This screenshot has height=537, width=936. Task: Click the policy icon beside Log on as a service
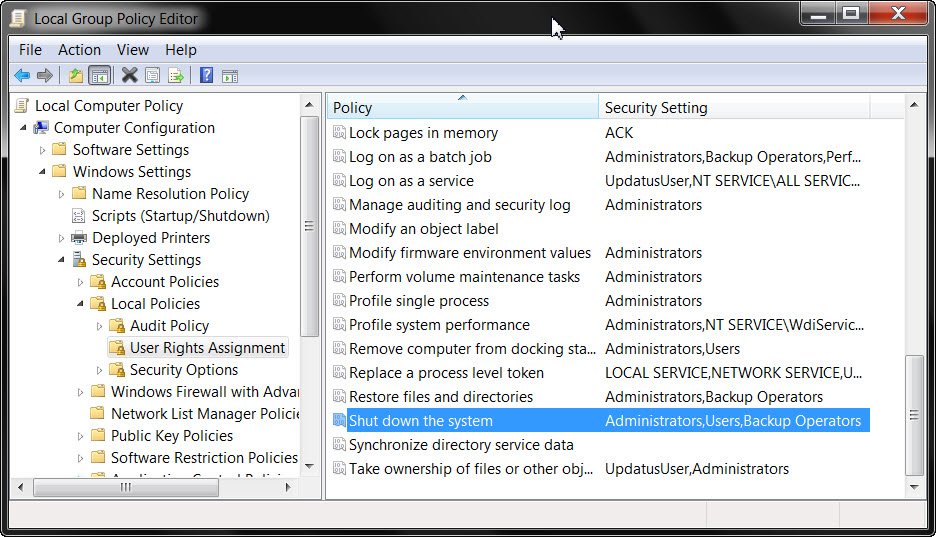(x=339, y=180)
